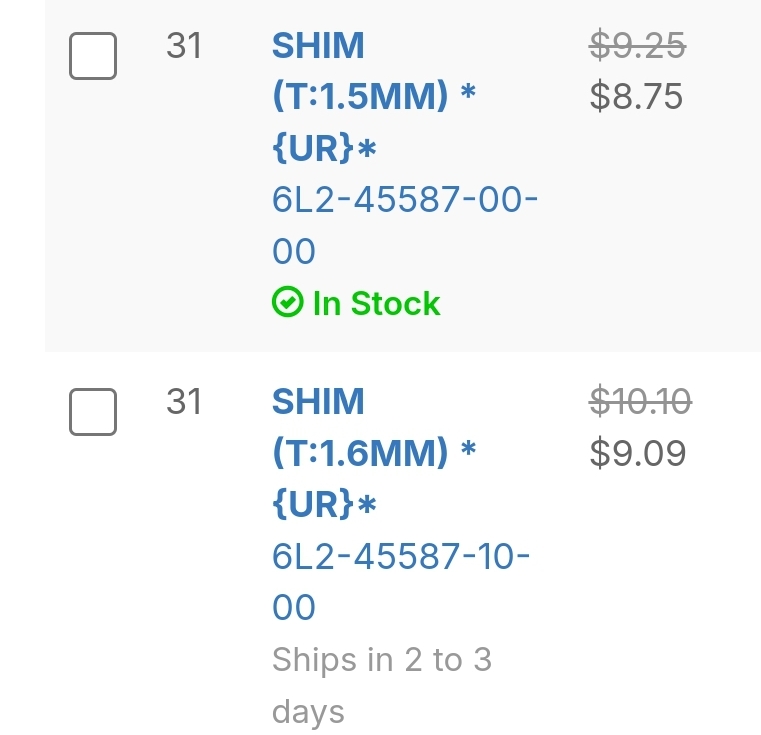Click the asterisk after (T:1.6MM)
The image size is (761, 735).
(467, 451)
